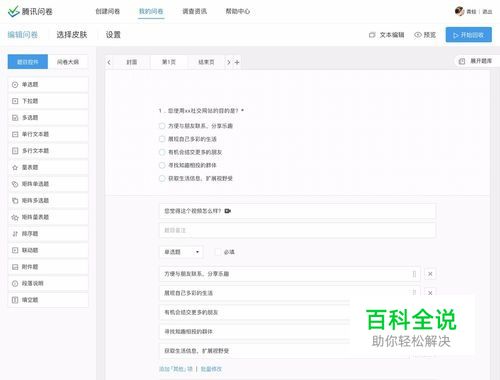
Task: Add a 量表题 star rating question
Action: 48,167
